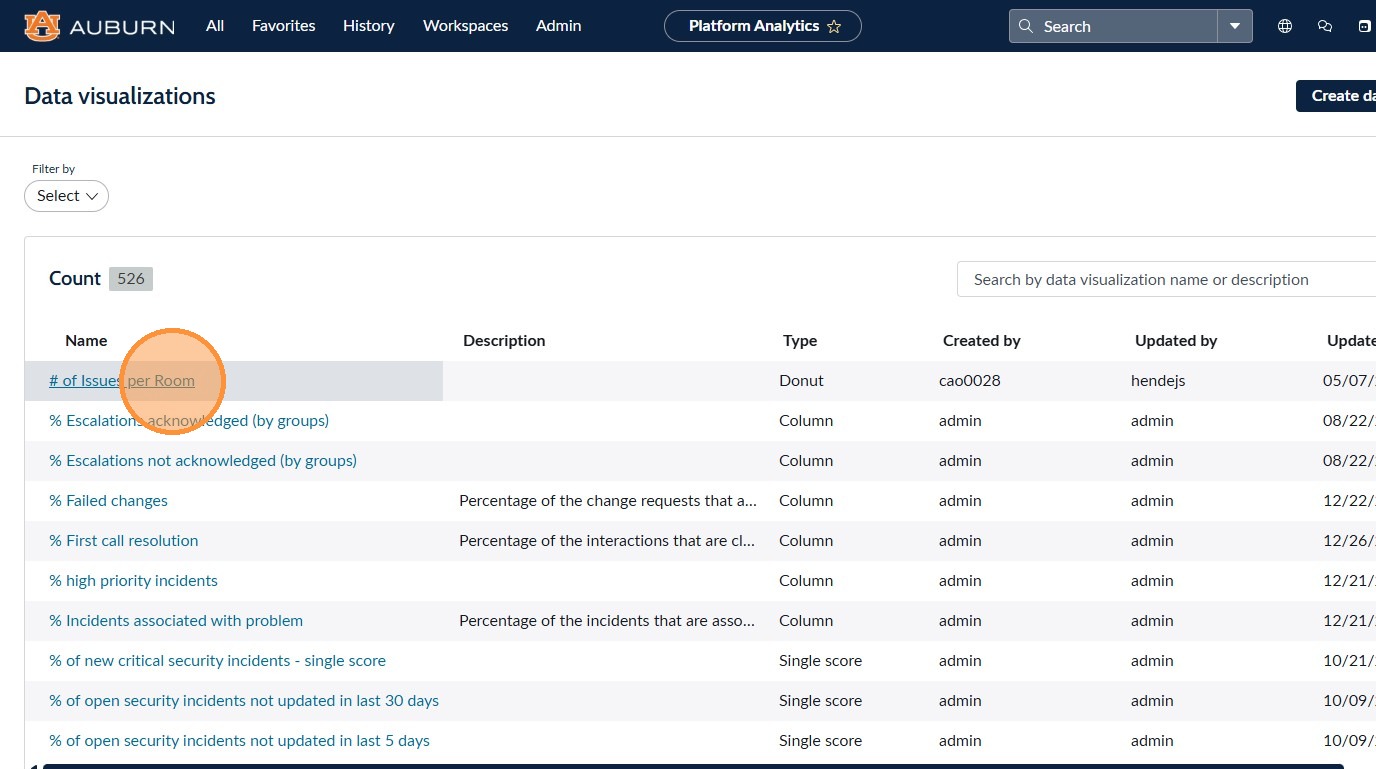Open the Workspaces menu
The width and height of the screenshot is (1376, 769).
pos(465,26)
